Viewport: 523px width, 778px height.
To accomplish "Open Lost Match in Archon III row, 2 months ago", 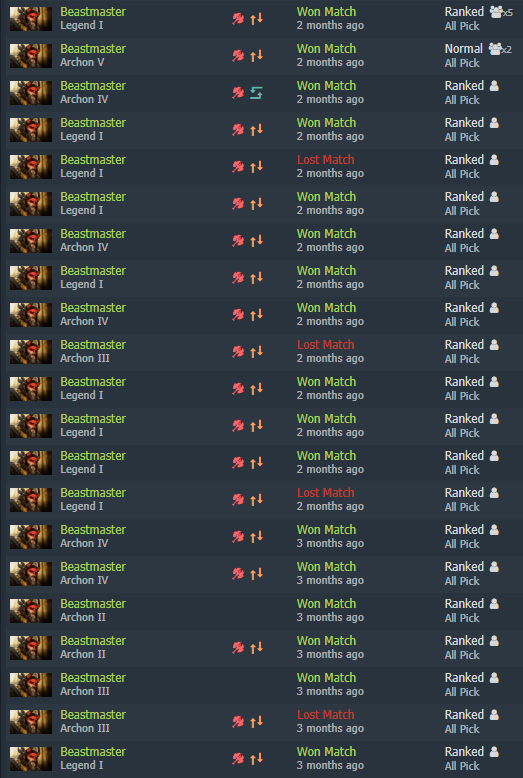I will (326, 344).
